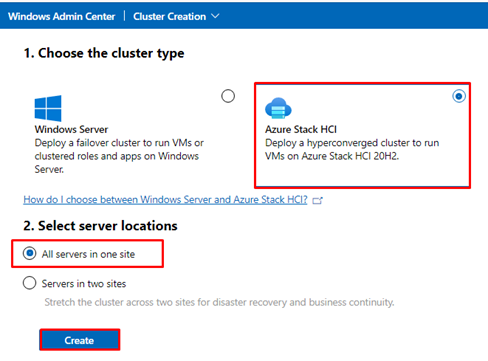Click the Windows logo icon
This screenshot has height=361, width=488.
tap(48, 108)
